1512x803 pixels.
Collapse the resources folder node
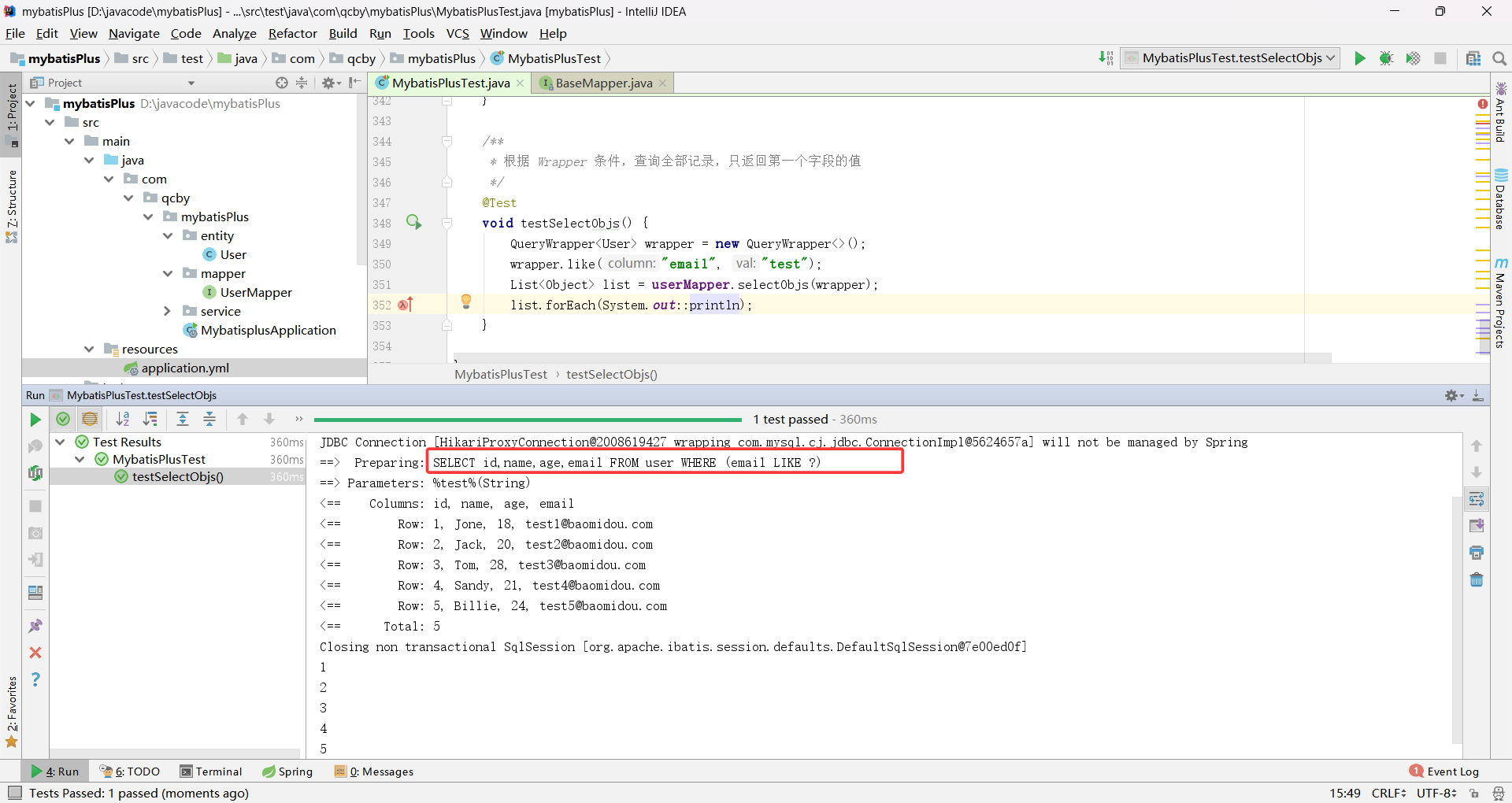[89, 349]
